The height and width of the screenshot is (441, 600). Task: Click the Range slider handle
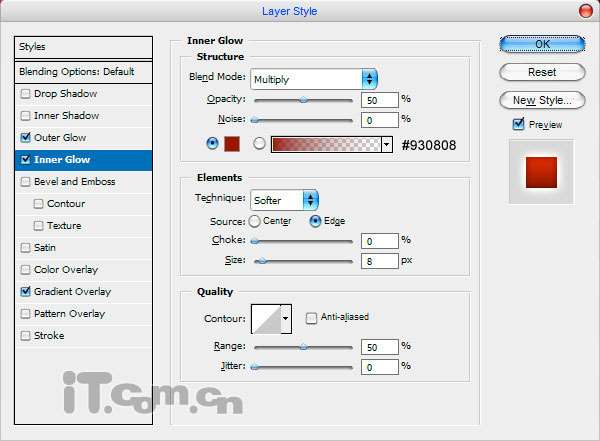[x=303, y=347]
